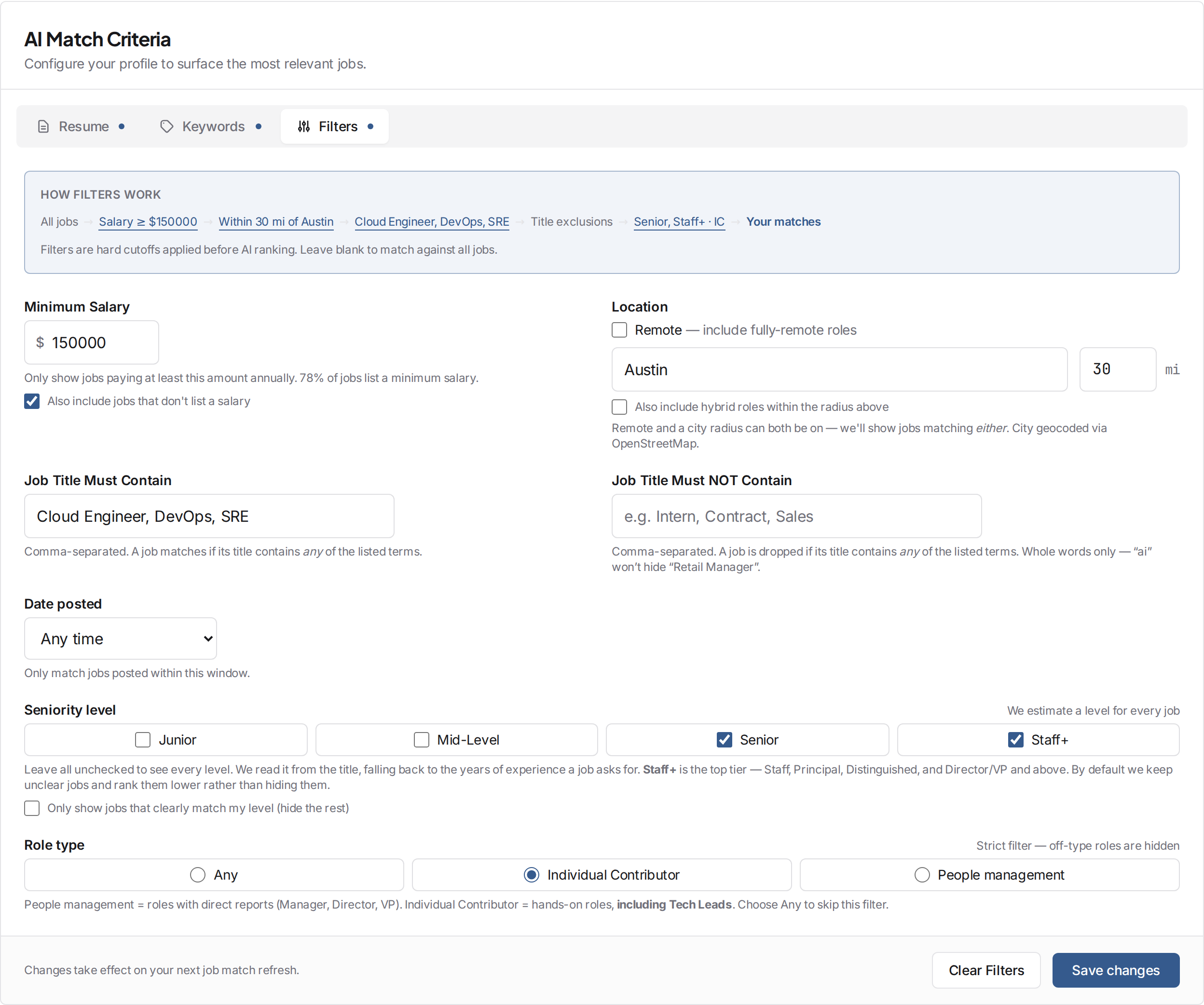The height and width of the screenshot is (1005, 1204).
Task: Click the Austin city input field
Action: tap(839, 370)
